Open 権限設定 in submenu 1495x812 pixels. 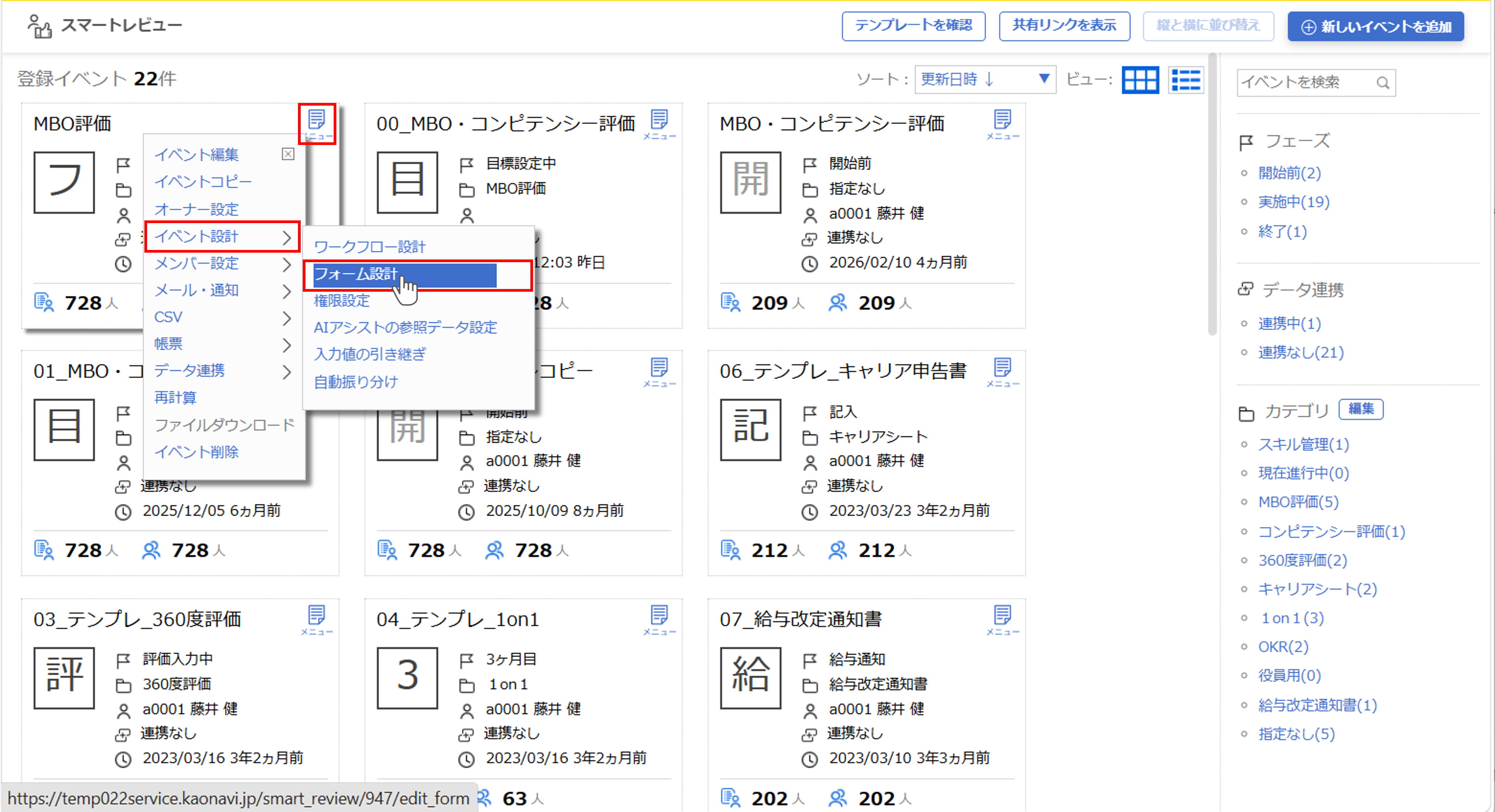coord(342,301)
